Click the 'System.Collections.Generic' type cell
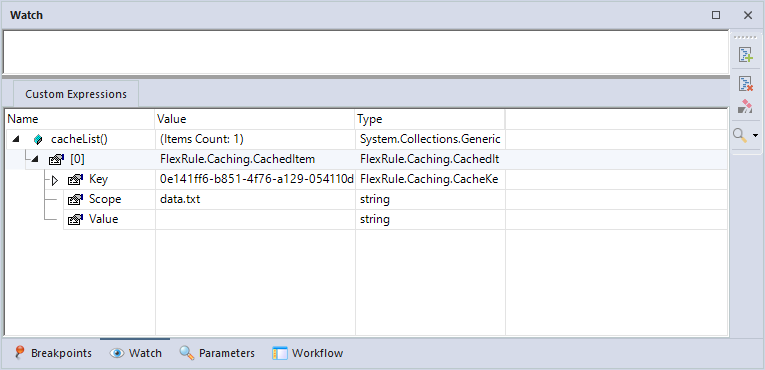765x370 pixels. coord(430,140)
